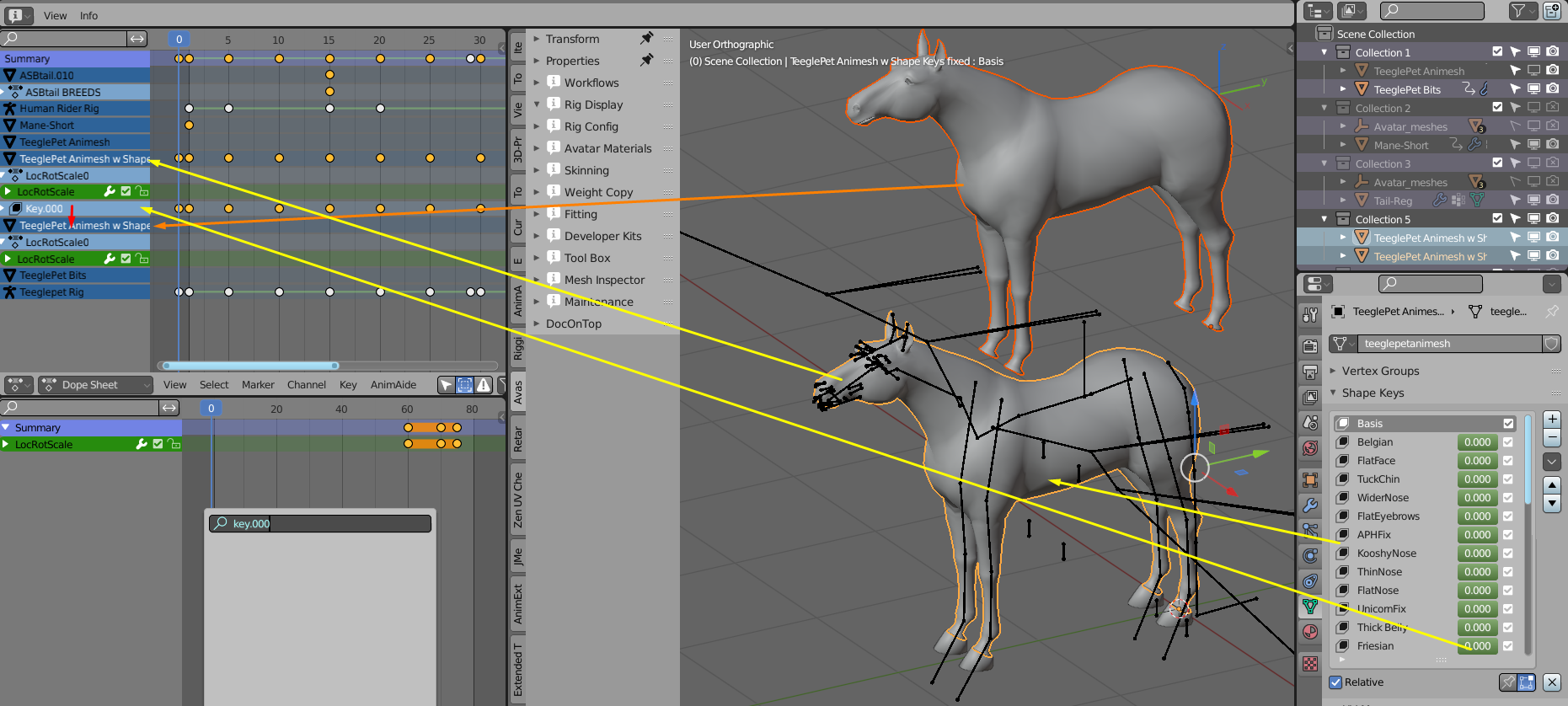Open the Render properties tab icon

click(x=1310, y=346)
